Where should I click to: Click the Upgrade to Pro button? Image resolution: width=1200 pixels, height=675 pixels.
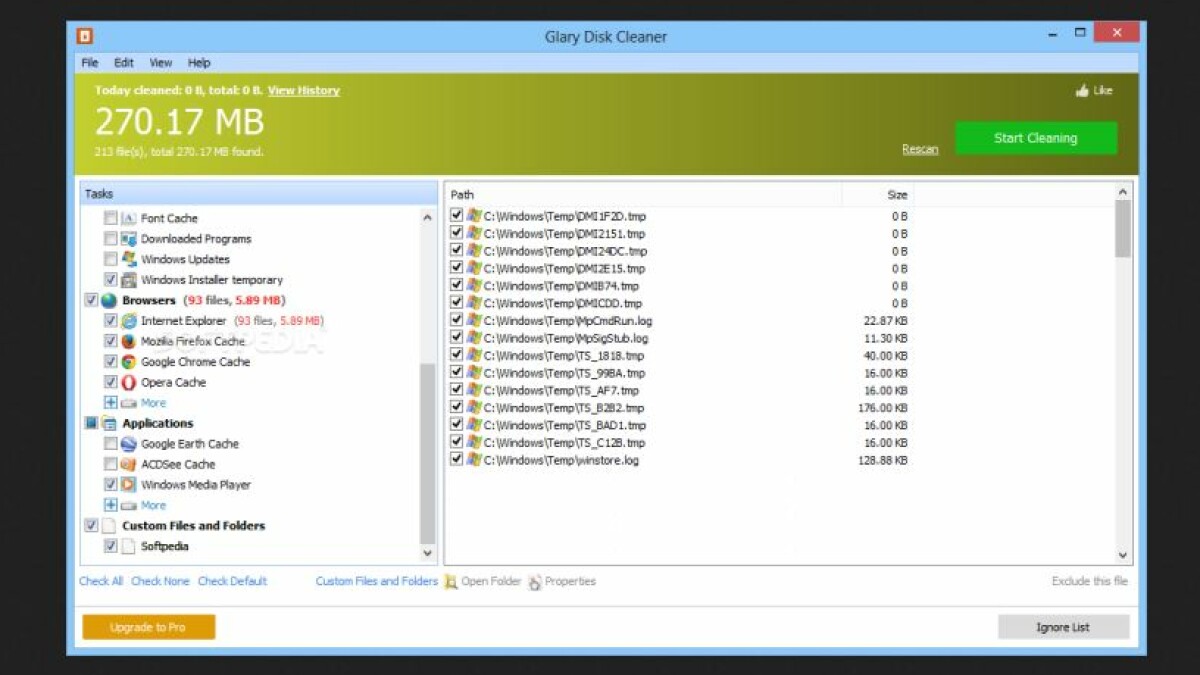148,627
